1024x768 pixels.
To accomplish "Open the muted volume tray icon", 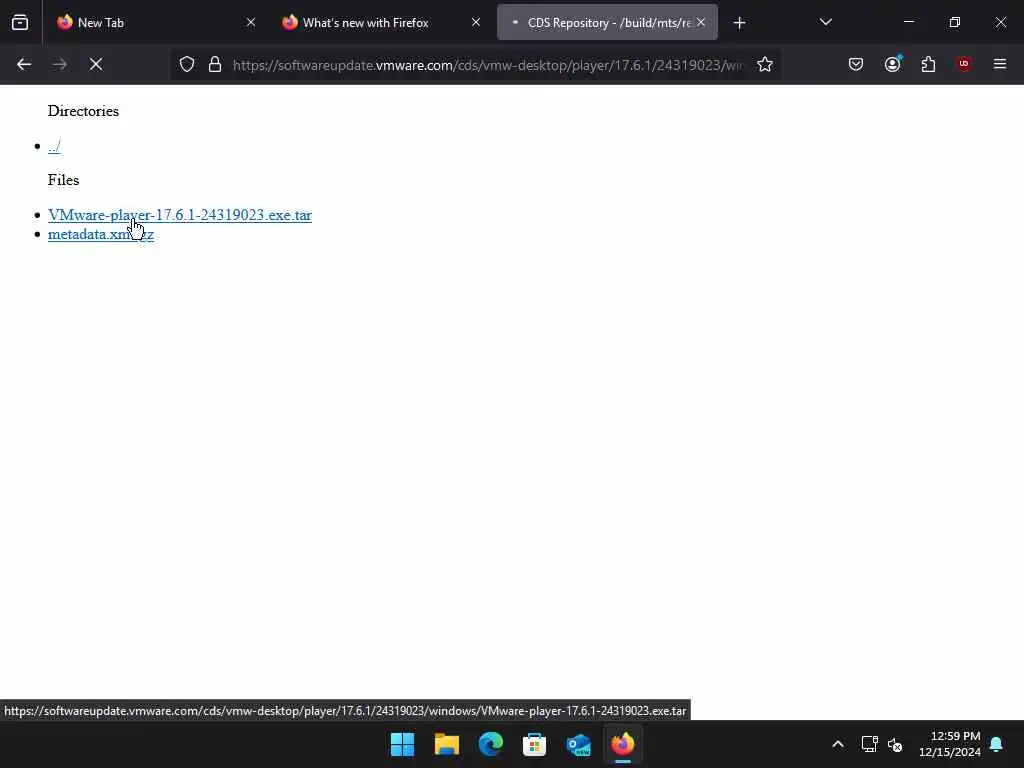I will (x=895, y=744).
